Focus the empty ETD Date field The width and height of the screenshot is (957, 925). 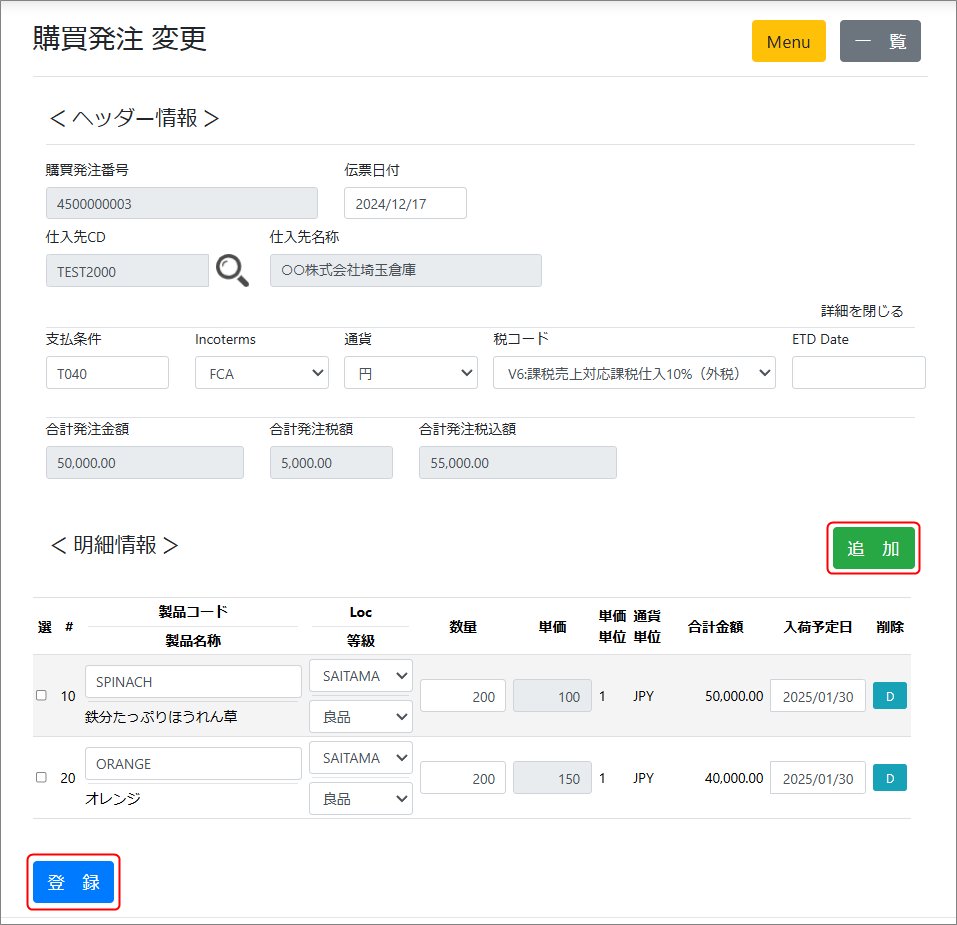[x=858, y=373]
